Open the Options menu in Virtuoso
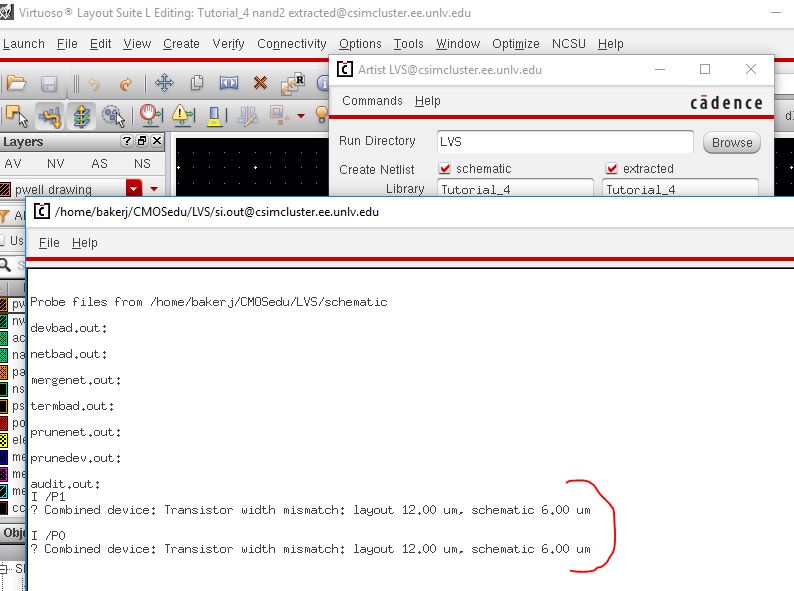Screen dimensions: 794x591 (x=360, y=44)
